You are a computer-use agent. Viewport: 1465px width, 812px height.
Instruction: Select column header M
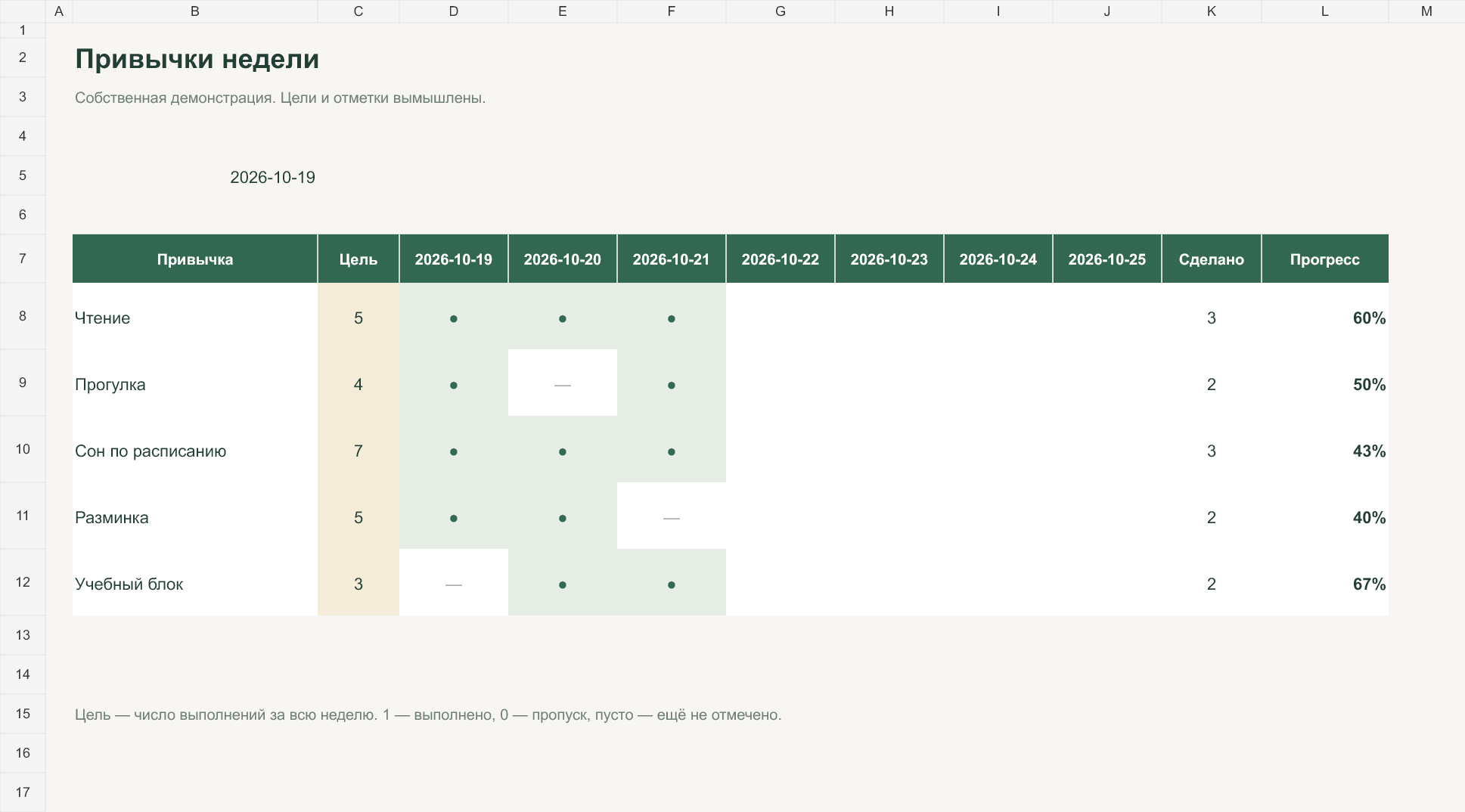click(x=1426, y=11)
